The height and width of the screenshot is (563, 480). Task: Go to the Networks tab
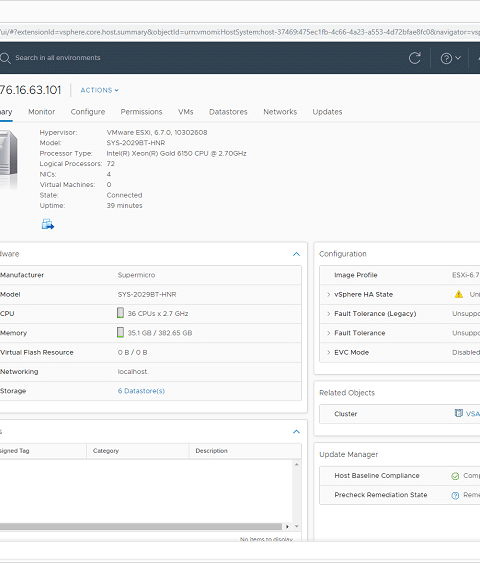(x=280, y=112)
